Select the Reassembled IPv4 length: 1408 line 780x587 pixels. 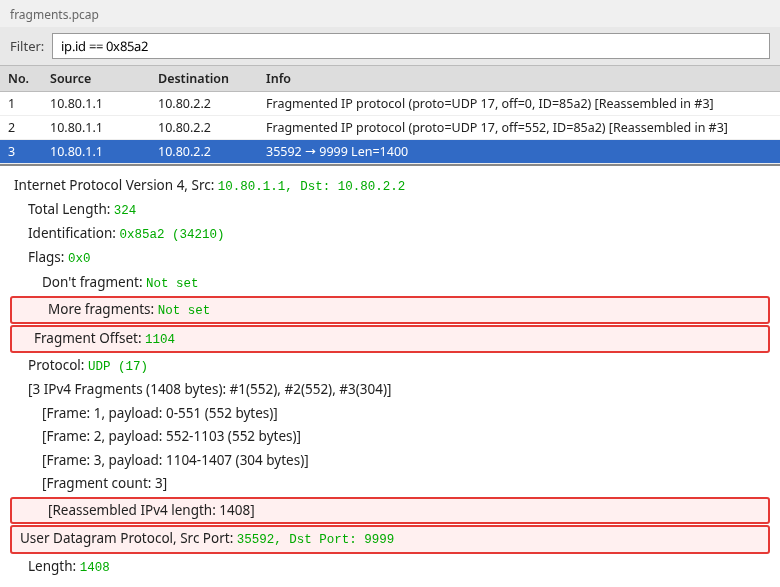390,510
